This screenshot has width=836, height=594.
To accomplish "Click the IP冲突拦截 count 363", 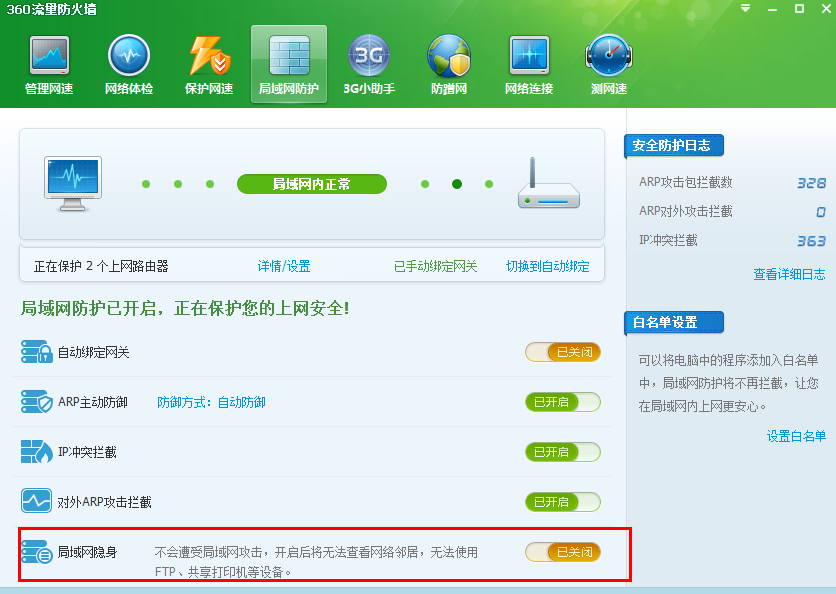I will [x=811, y=241].
